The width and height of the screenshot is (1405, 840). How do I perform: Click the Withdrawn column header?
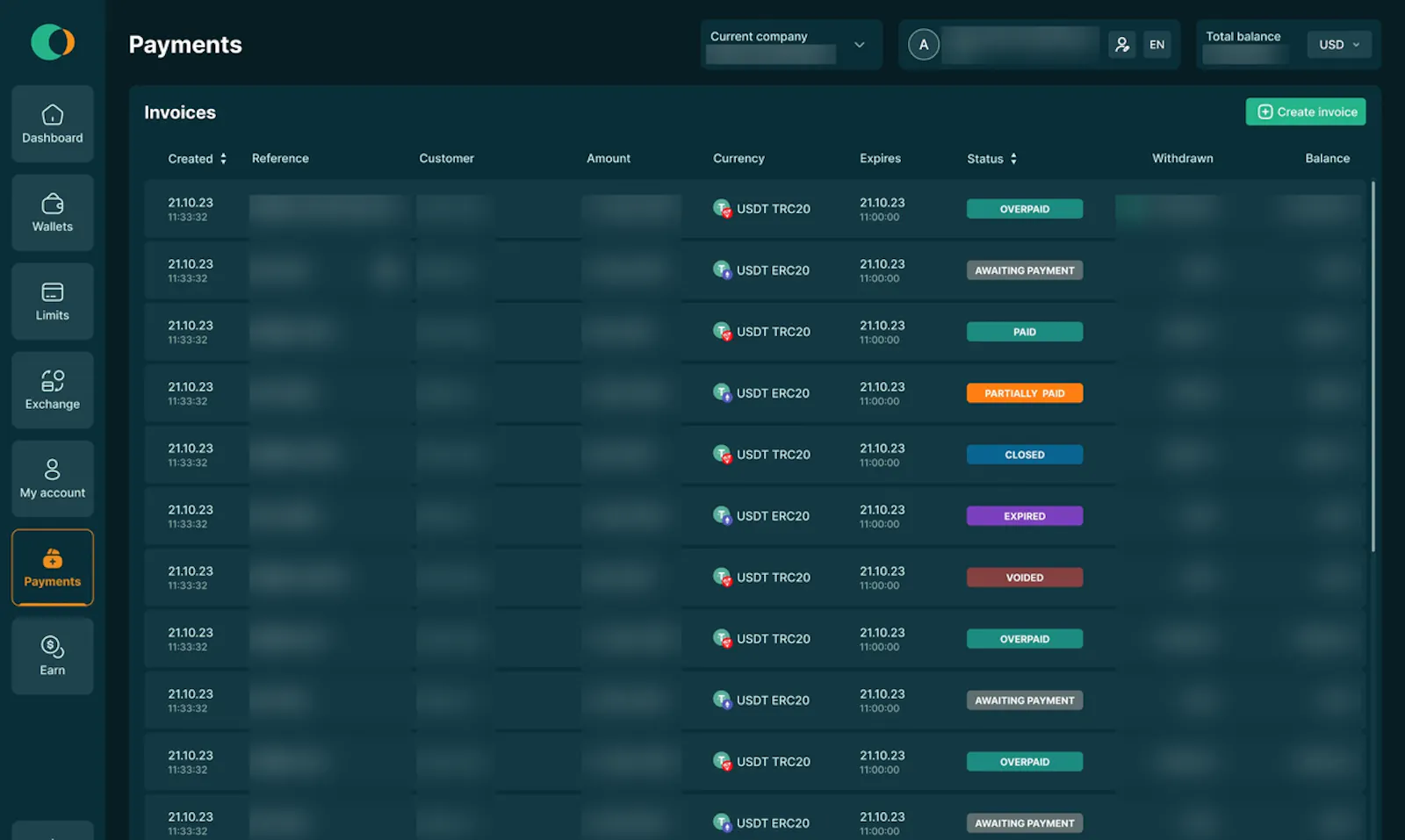point(1182,158)
